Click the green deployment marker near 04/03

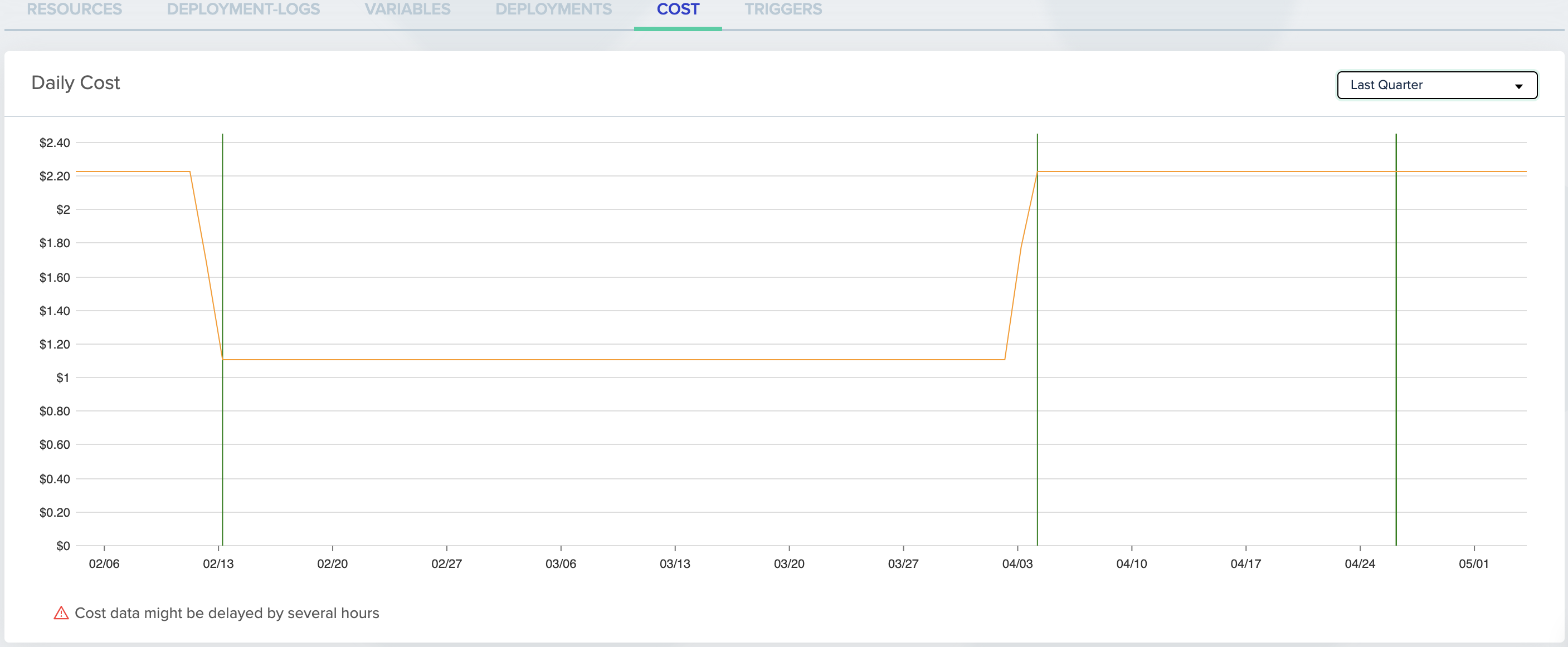click(1036, 339)
